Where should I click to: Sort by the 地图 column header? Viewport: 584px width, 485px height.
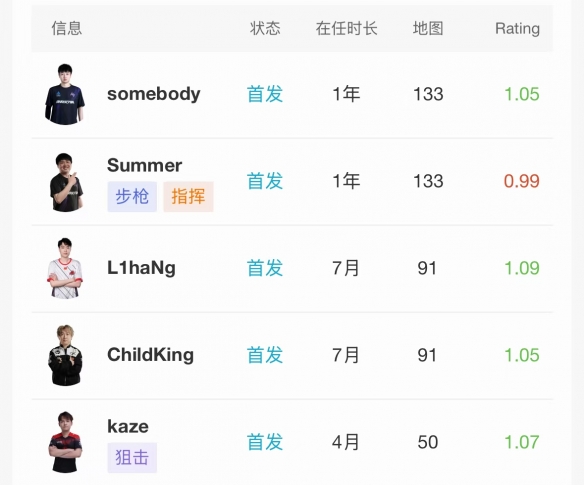tap(428, 29)
